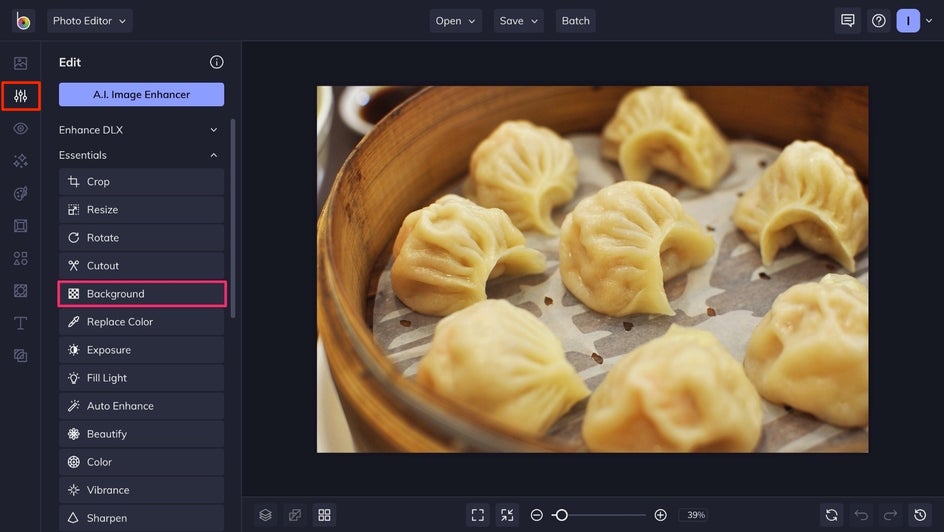Click the Batch button
The width and height of the screenshot is (944, 532).
pyautogui.click(x=576, y=21)
